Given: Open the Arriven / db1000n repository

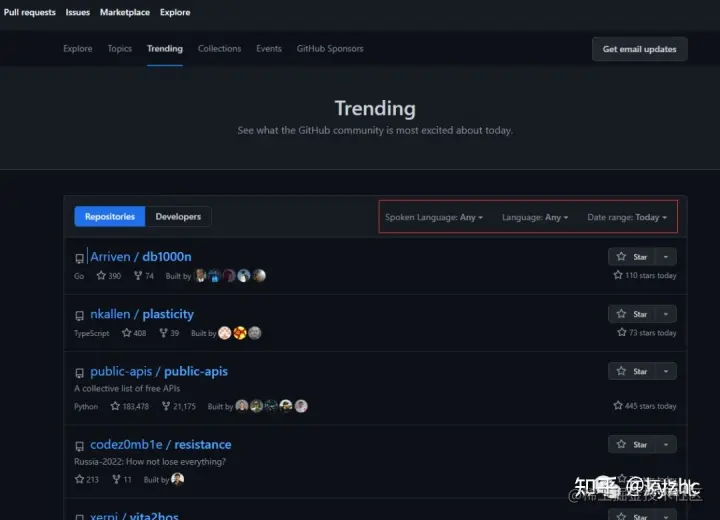Looking at the screenshot, I should click(x=141, y=257).
